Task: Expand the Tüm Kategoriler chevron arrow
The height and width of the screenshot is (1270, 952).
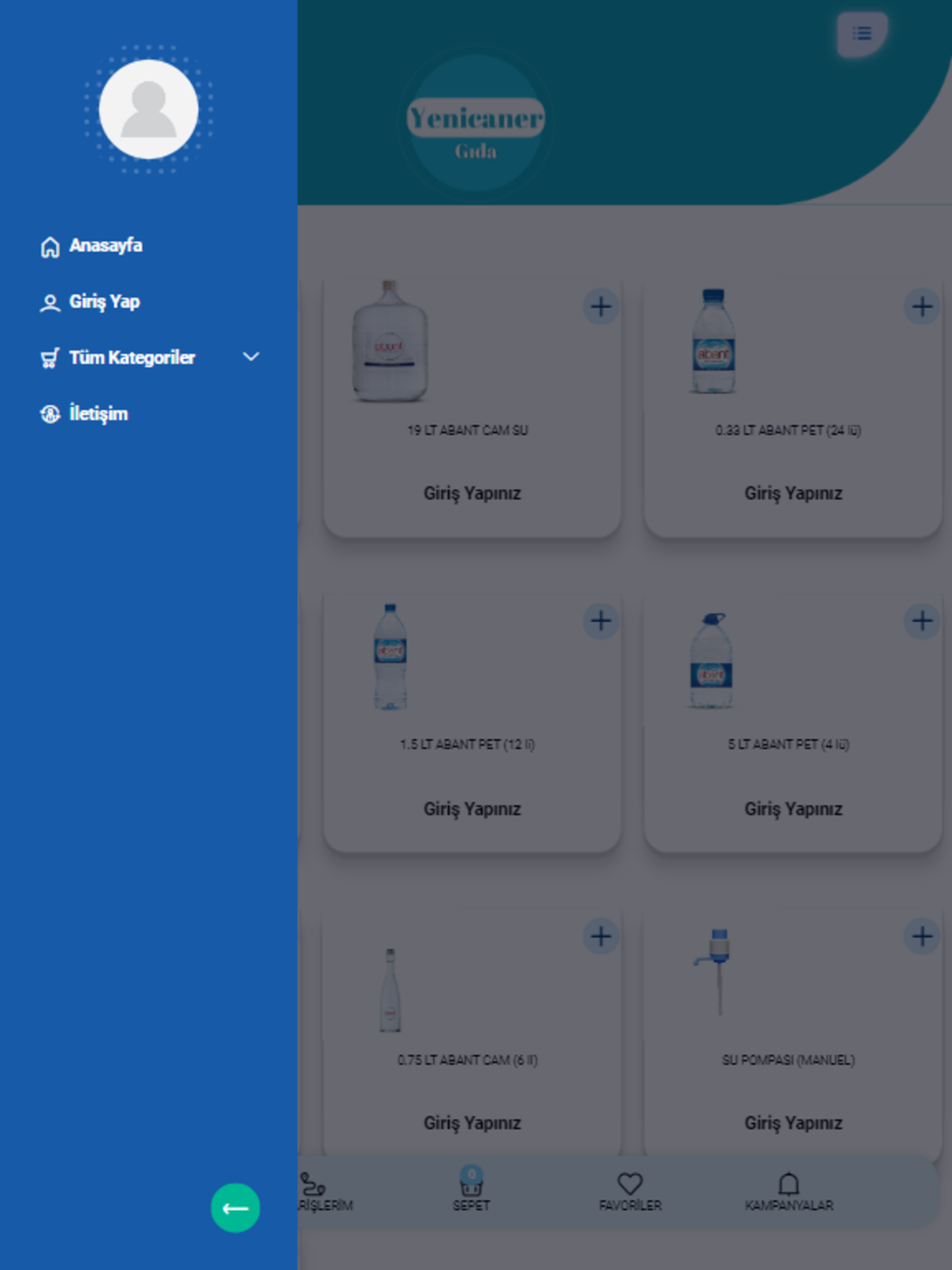Action: (x=251, y=357)
